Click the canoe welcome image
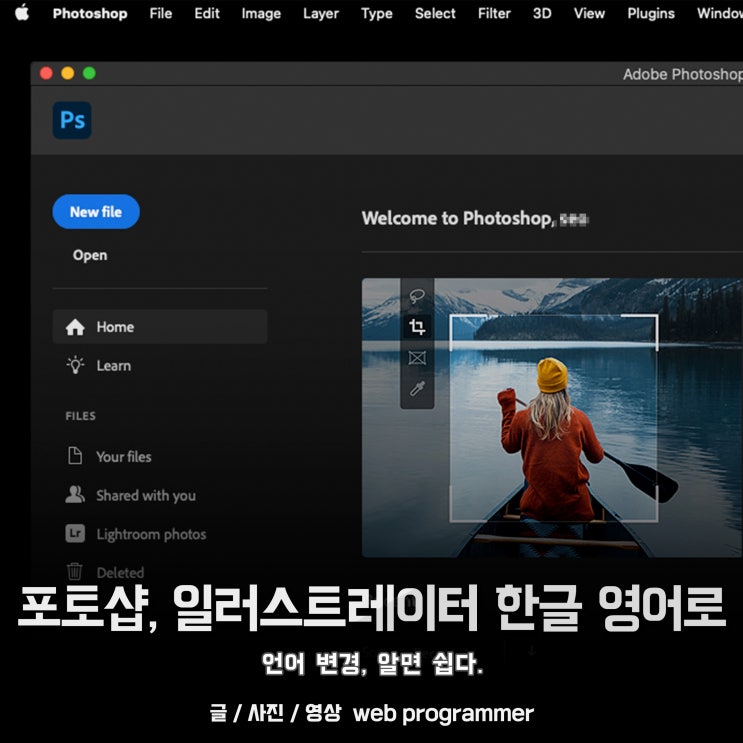 [553, 418]
